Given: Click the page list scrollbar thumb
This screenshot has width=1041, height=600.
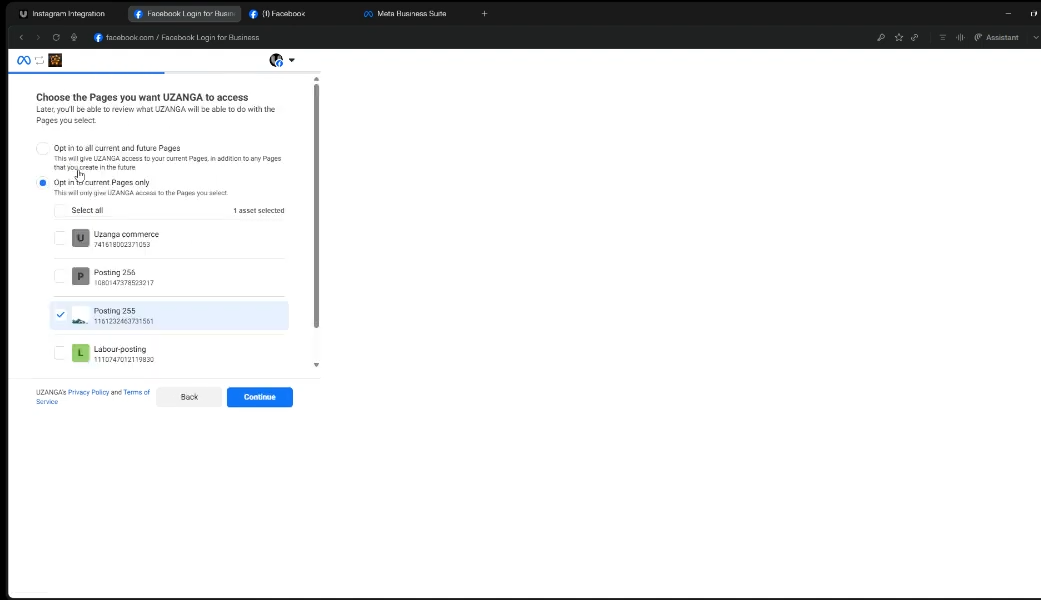Looking at the screenshot, I should (316, 206).
